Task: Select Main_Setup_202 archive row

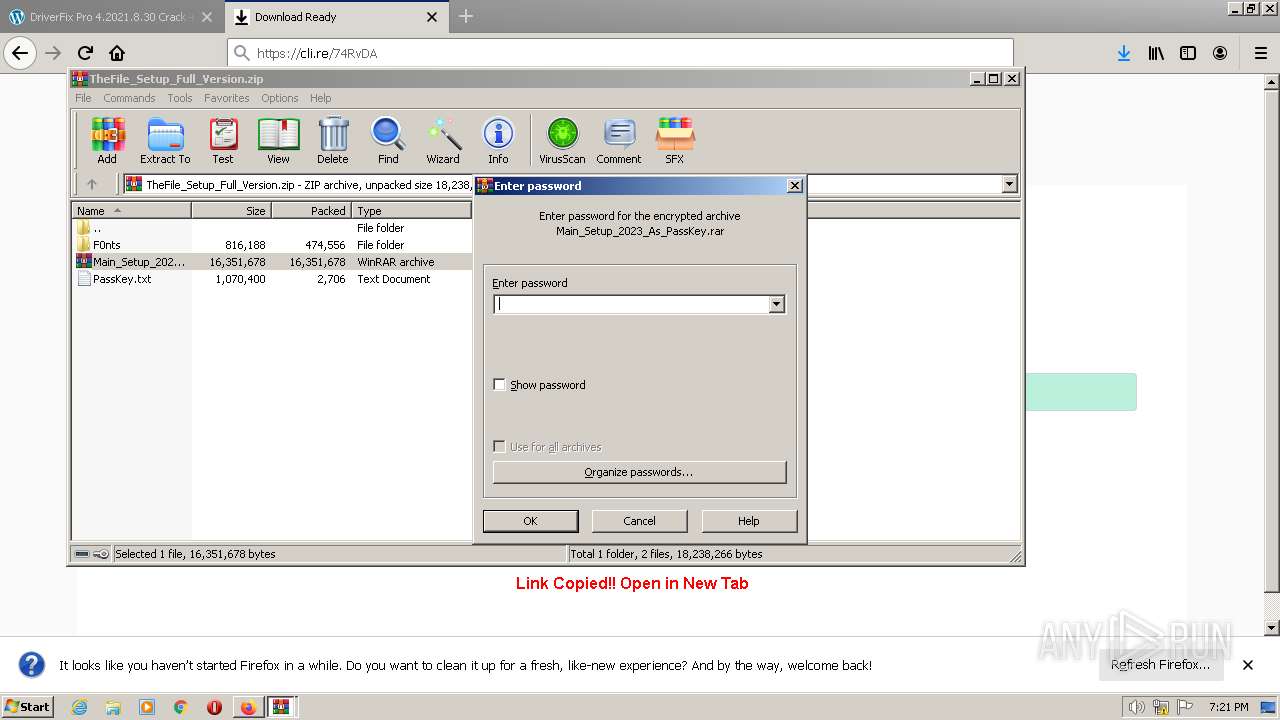Action: [272, 262]
